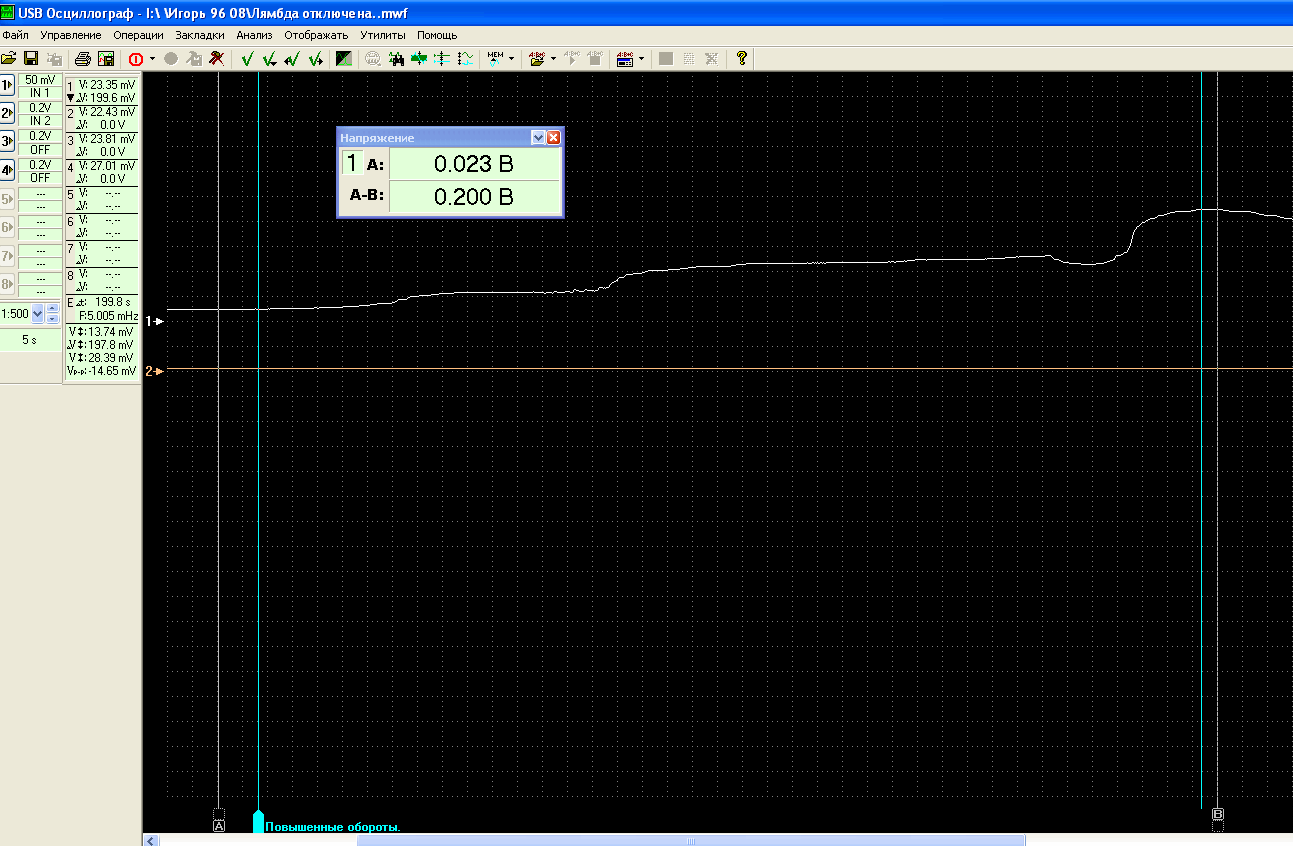The height and width of the screenshot is (846, 1293).
Task: Click the open file folder icon
Action: [9, 59]
